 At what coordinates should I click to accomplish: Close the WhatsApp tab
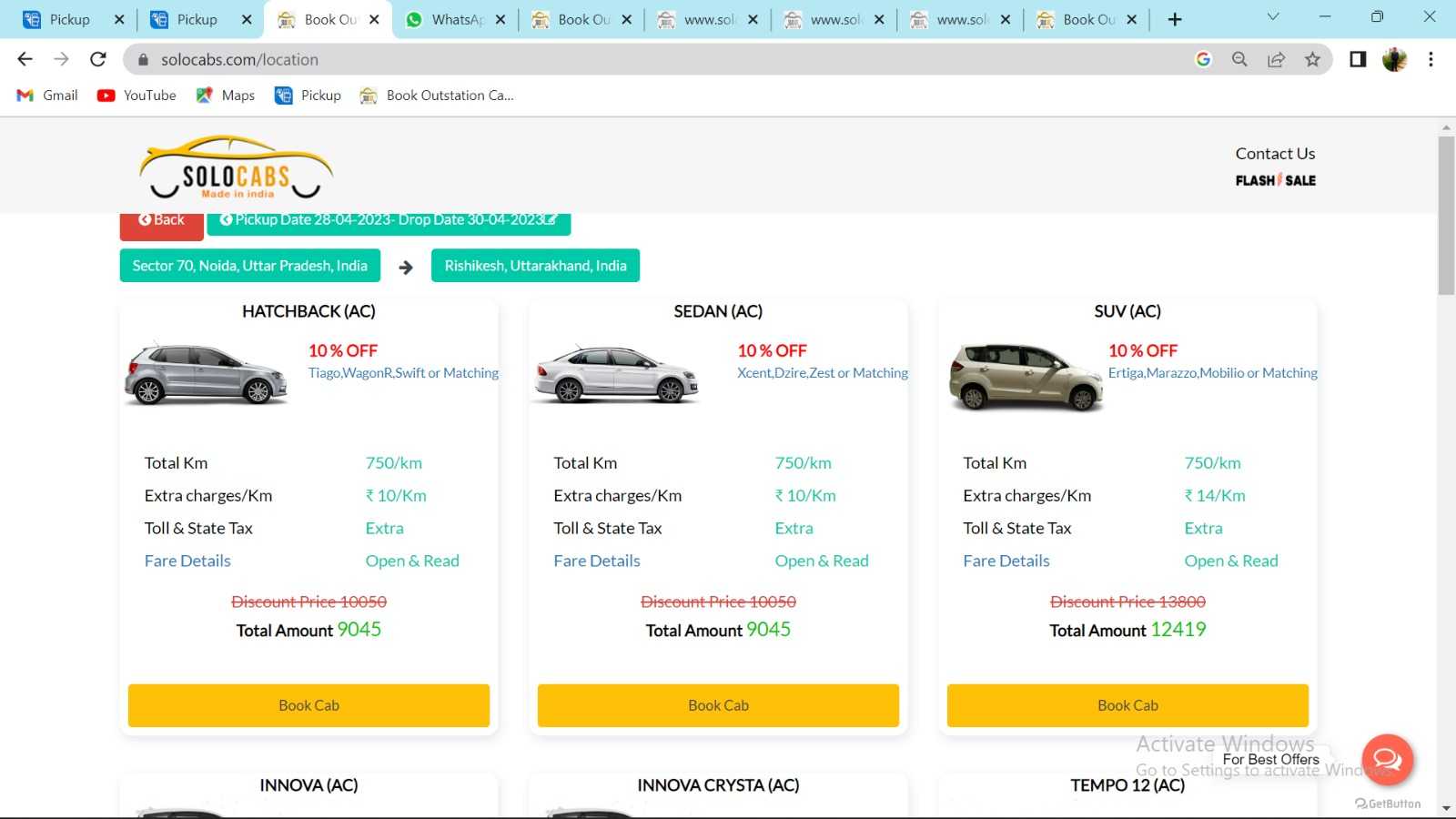click(x=500, y=19)
